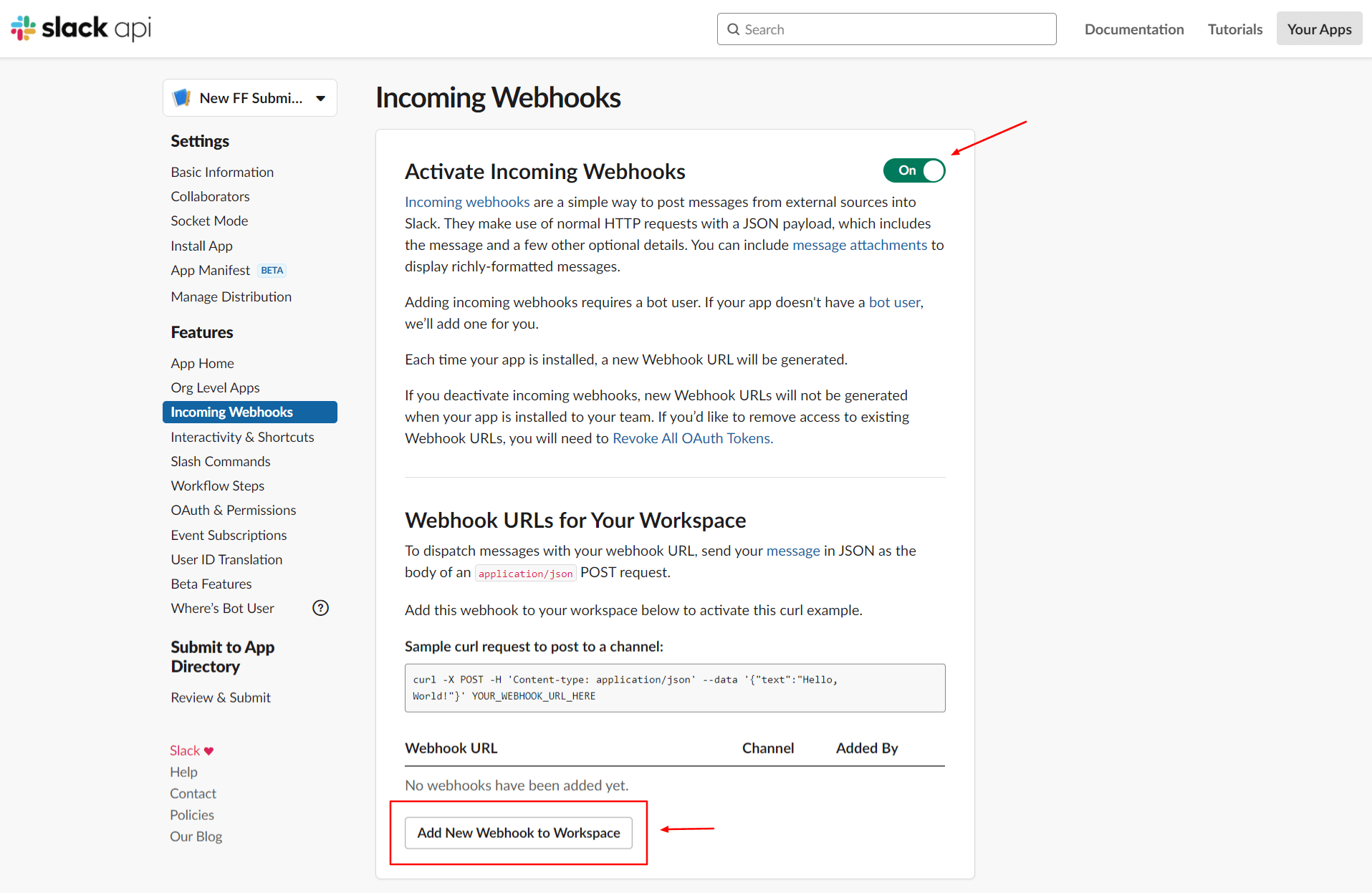Select the Incoming Webhooks sidebar entry
The image size is (1372, 893).
[231, 412]
